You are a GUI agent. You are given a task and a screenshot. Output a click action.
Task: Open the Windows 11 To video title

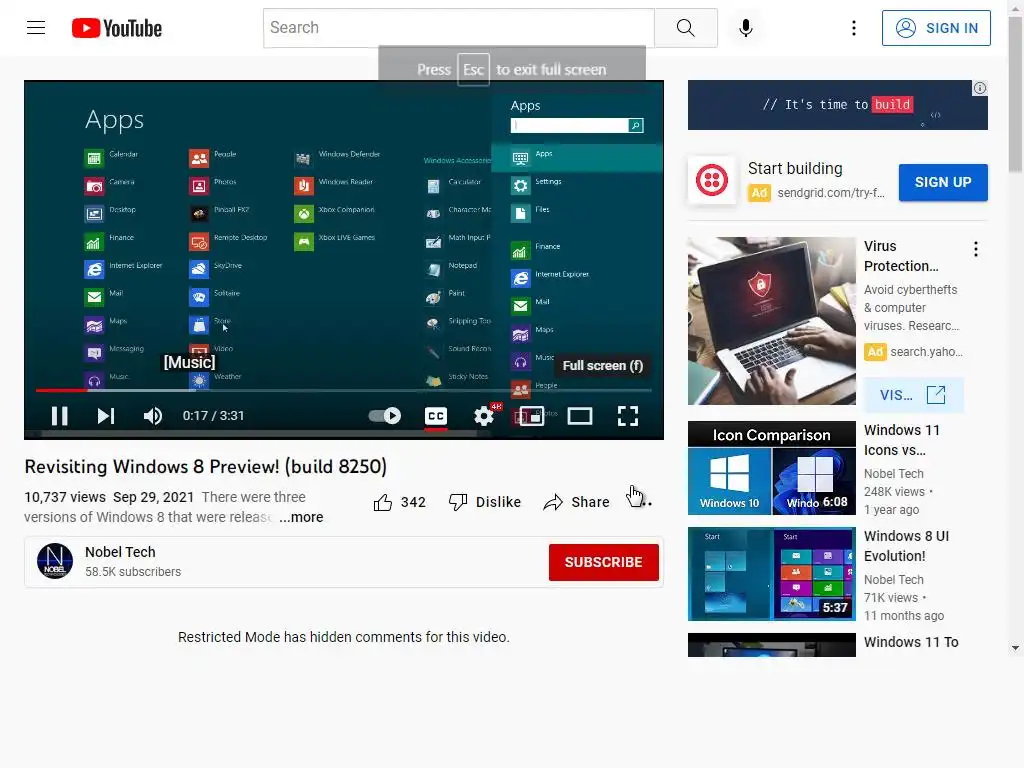coord(911,642)
